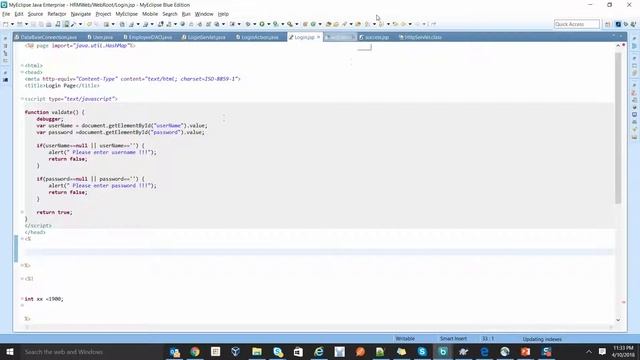Screen dimensions: 640x360
Task: Open the Window menu
Action: (x=204, y=14)
